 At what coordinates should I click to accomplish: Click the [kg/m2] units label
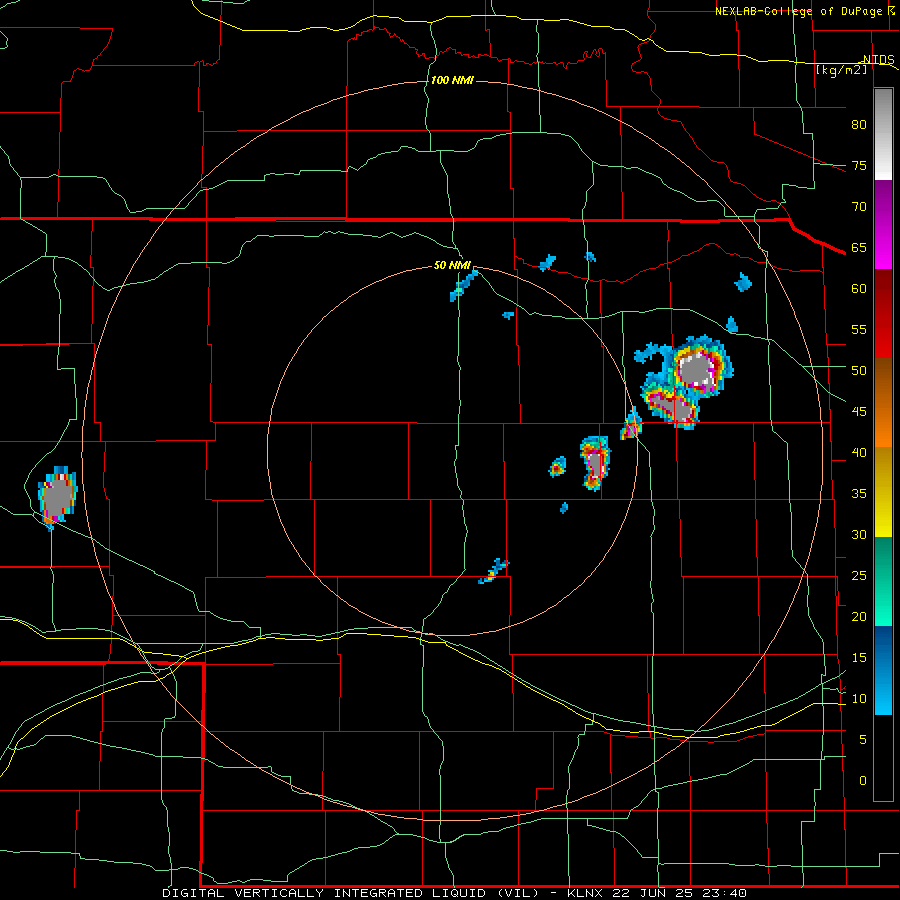(x=842, y=70)
